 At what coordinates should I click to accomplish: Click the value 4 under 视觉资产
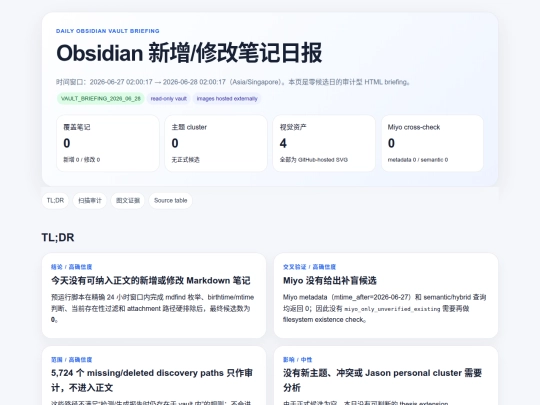tap(283, 143)
